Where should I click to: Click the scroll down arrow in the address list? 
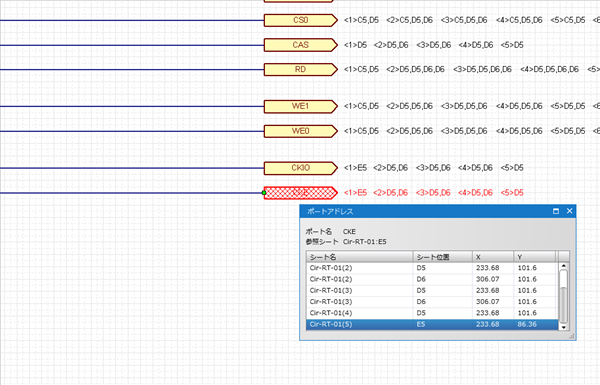tap(563, 327)
